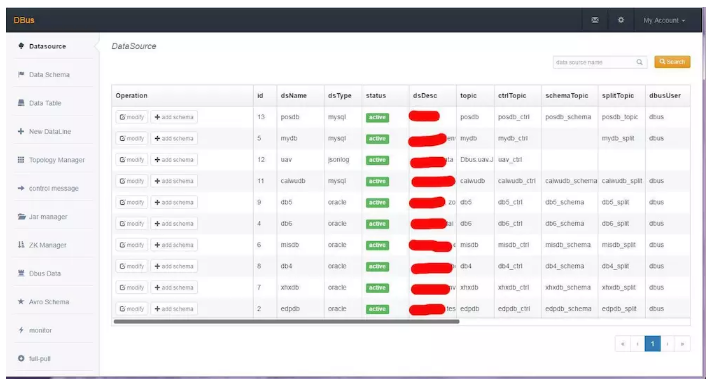
Task: Click the Data Table icon in sidebar
Action: coord(21,103)
